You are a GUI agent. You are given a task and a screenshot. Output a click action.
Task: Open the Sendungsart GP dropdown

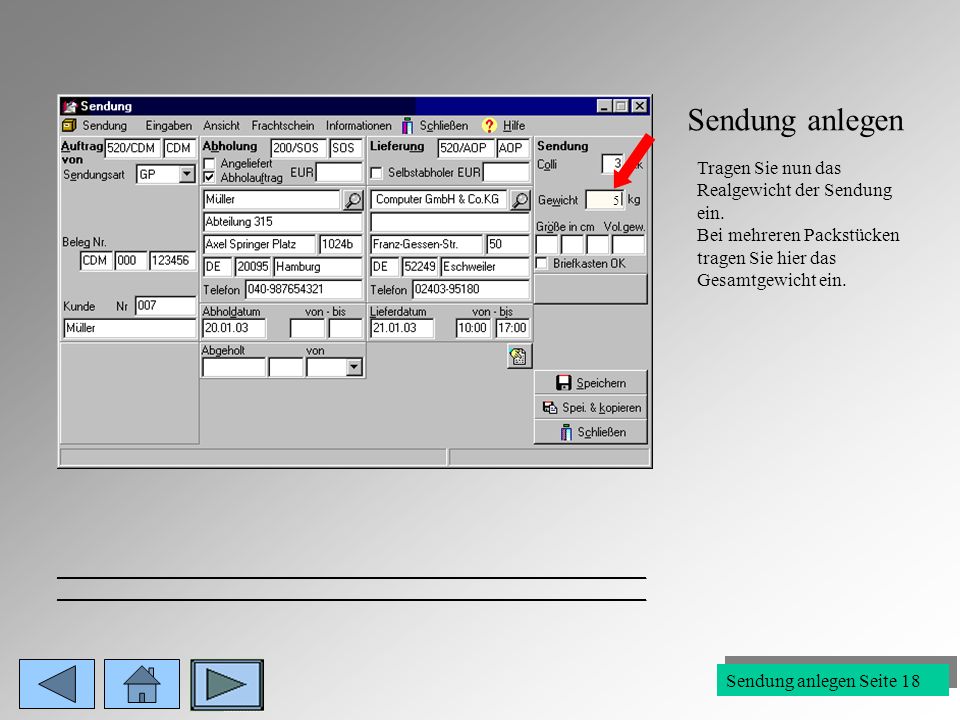tap(187, 174)
